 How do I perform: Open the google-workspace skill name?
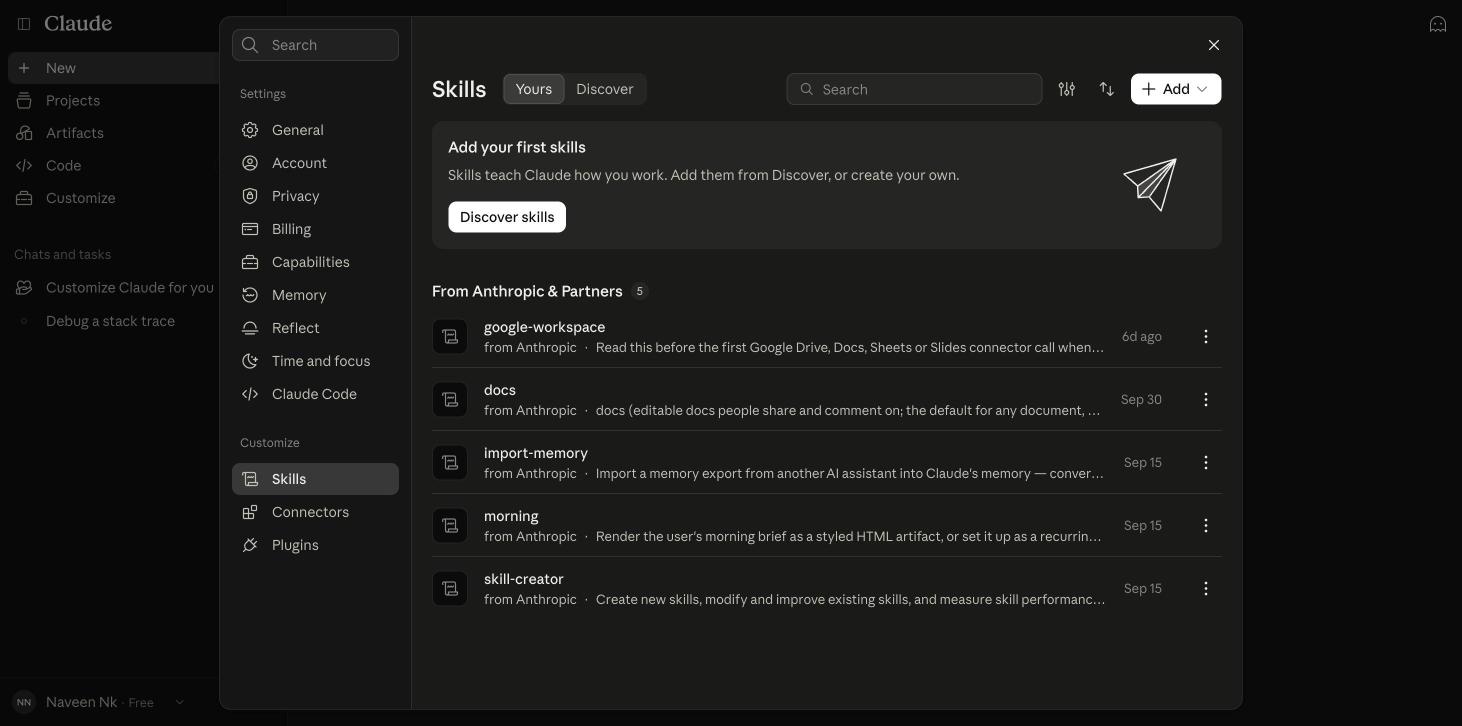tap(544, 327)
